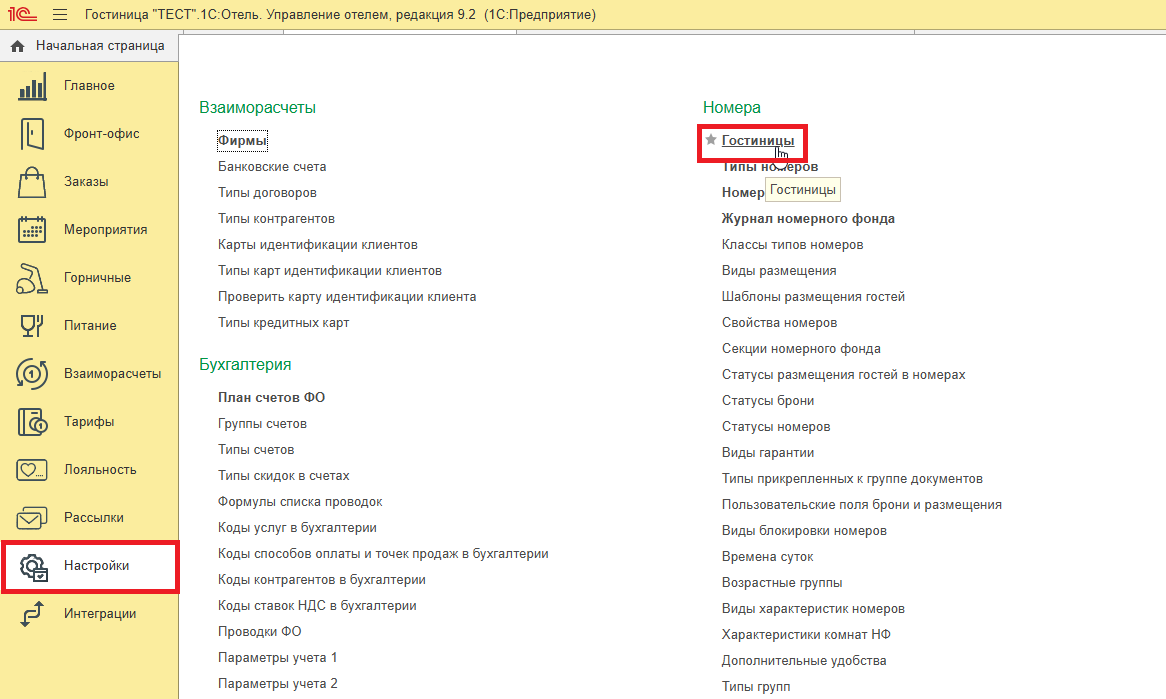1166x699 pixels.
Task: Open Типы счетов
Action: tap(256, 450)
